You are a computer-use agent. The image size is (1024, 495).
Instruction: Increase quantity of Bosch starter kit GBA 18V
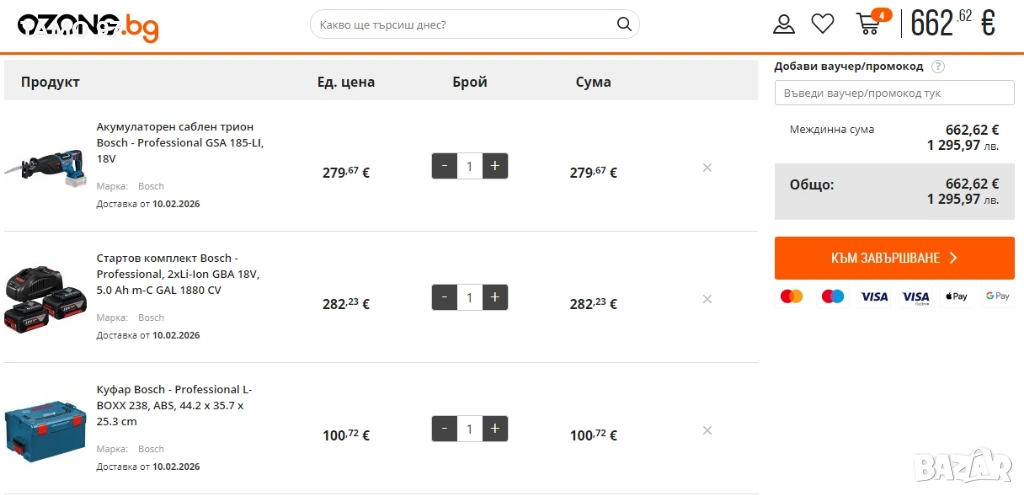coord(495,297)
